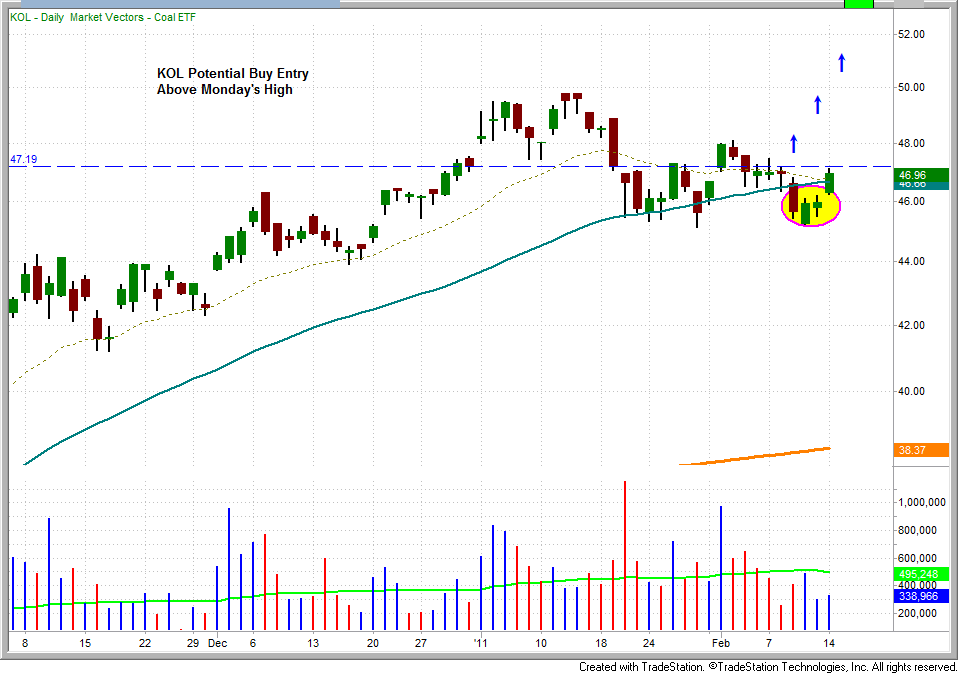Click the 'Dec' label on the date axis

tap(218, 643)
